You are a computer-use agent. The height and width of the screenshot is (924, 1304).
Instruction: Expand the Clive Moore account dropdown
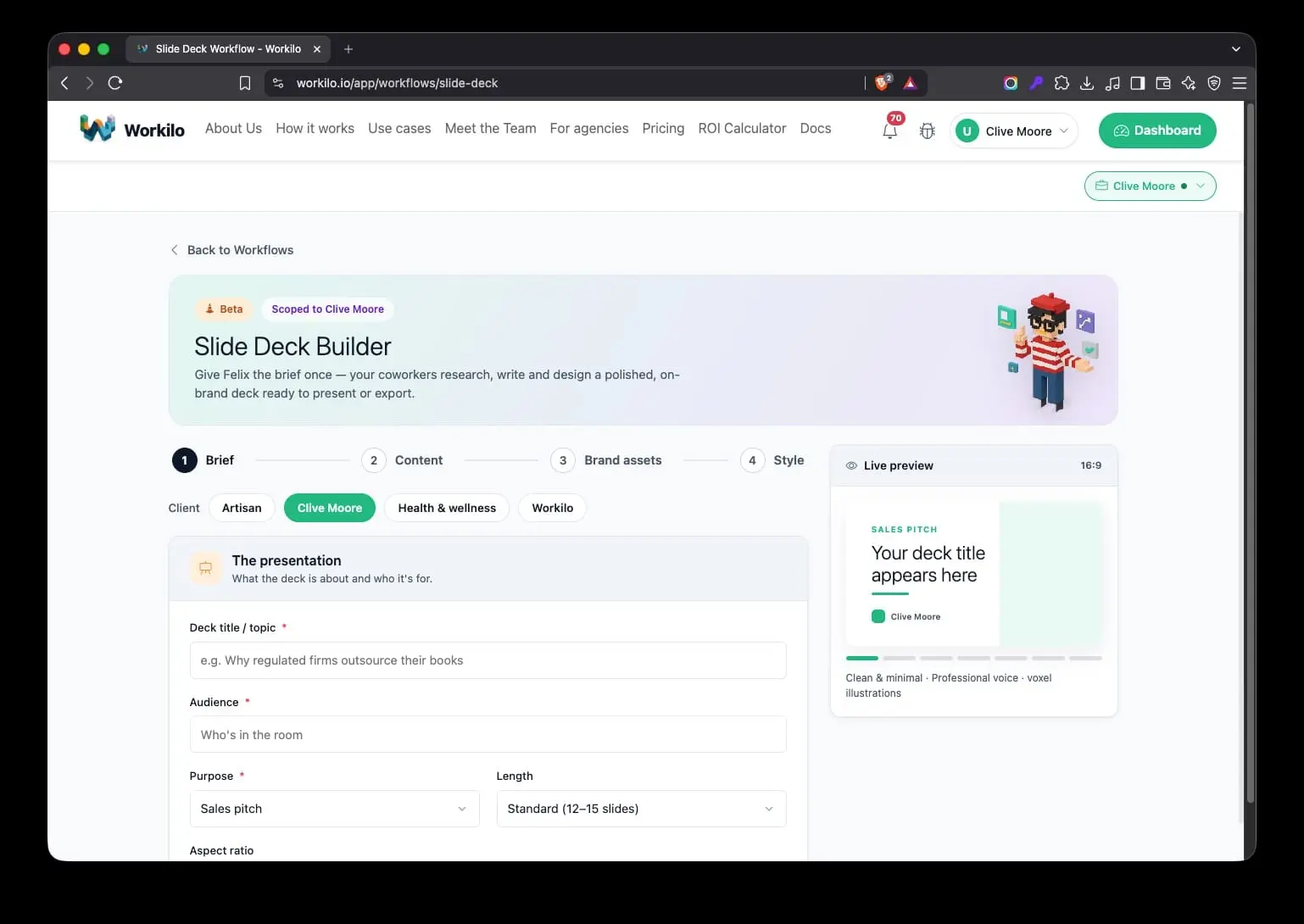[1014, 131]
